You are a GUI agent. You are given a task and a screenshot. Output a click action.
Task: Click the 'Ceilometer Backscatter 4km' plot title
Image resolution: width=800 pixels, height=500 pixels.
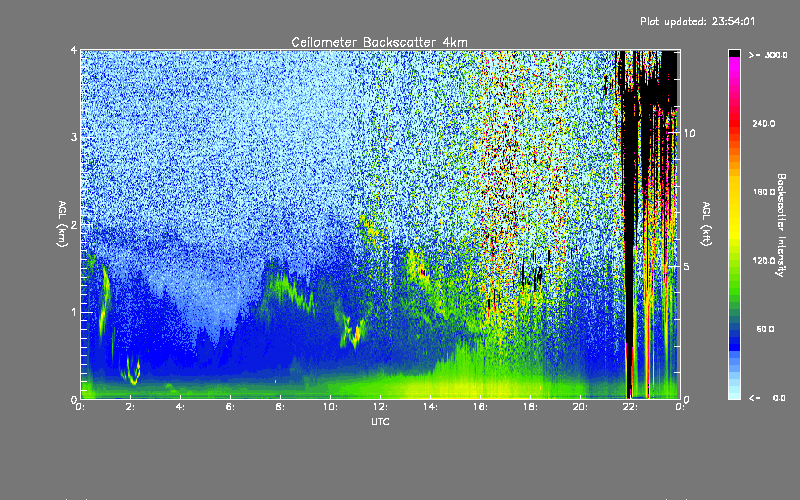pyautogui.click(x=379, y=42)
